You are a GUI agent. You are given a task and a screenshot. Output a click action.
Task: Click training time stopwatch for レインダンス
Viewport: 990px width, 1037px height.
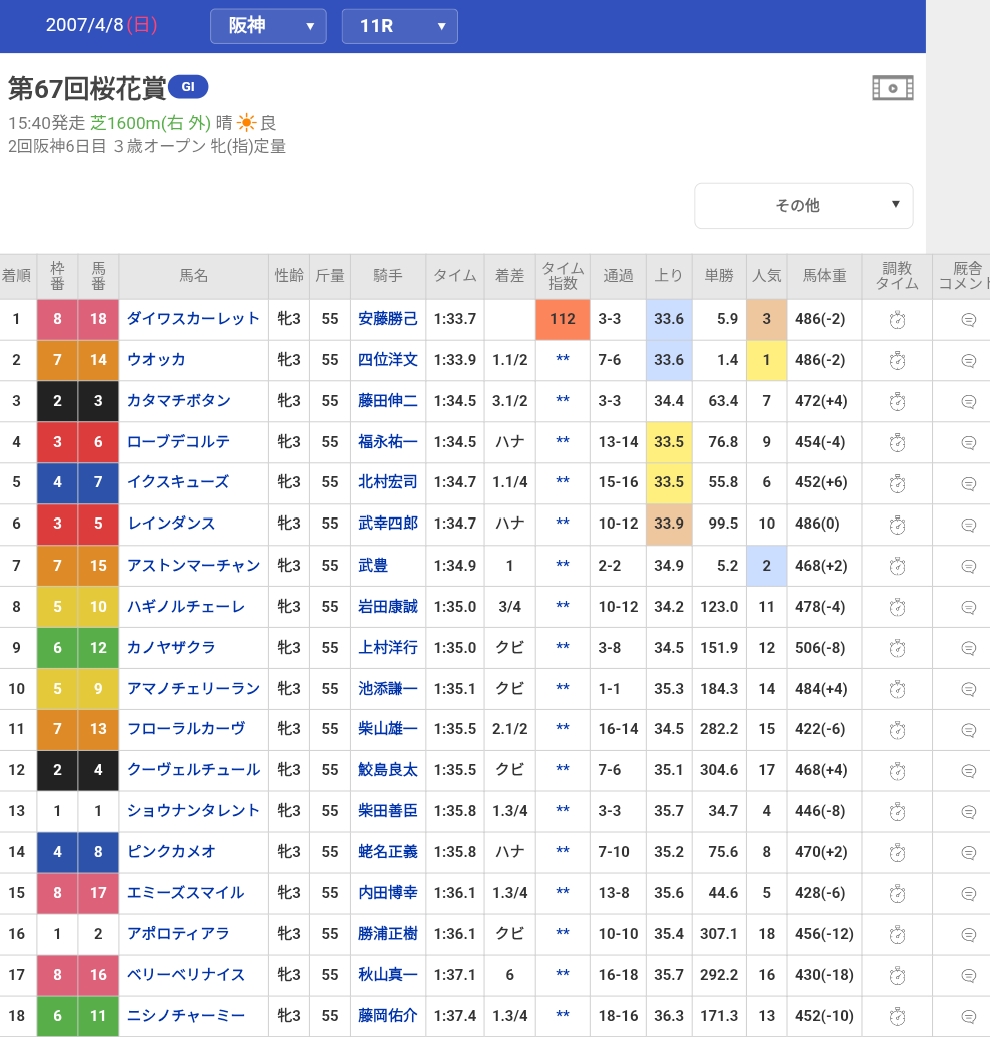click(897, 525)
